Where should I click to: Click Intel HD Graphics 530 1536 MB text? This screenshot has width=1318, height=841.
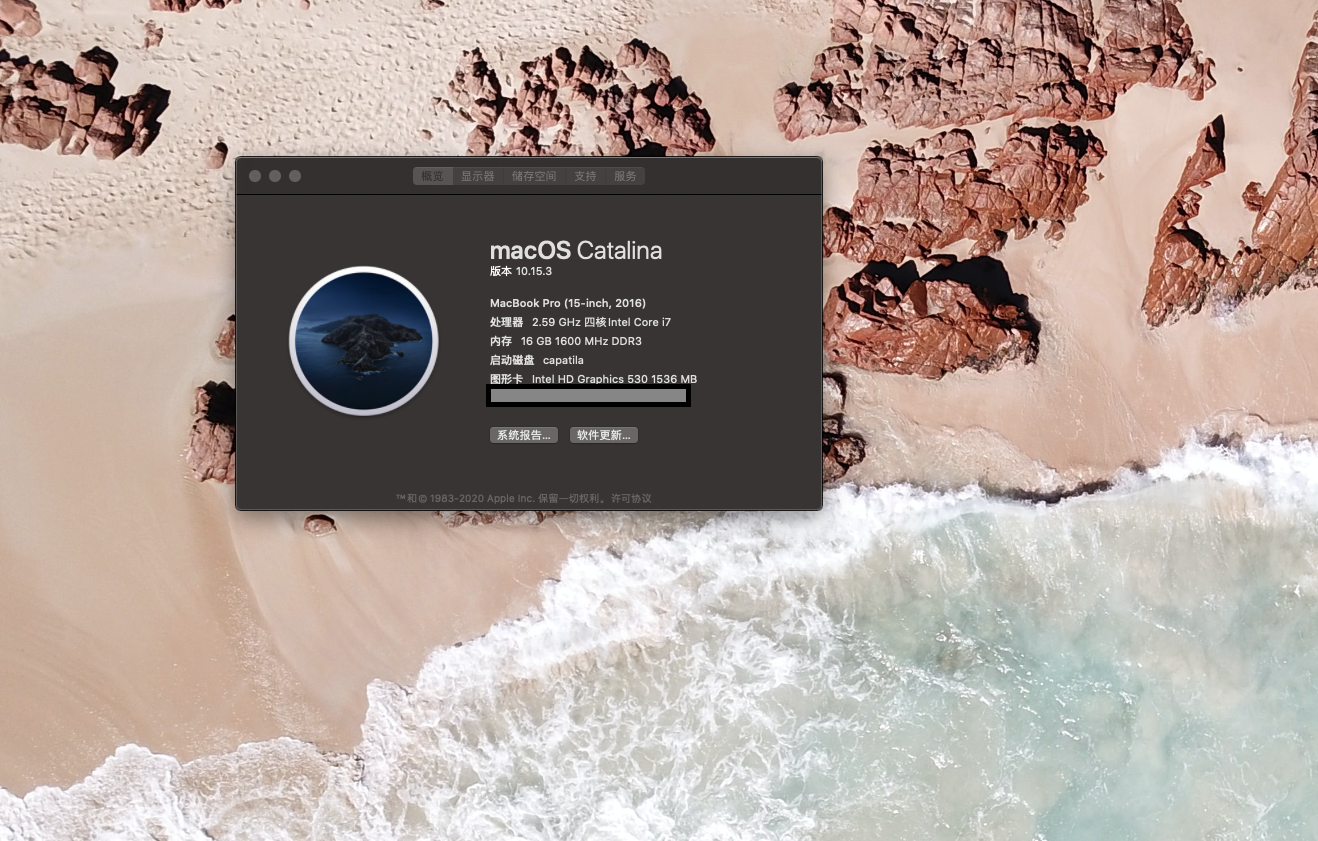coord(614,379)
